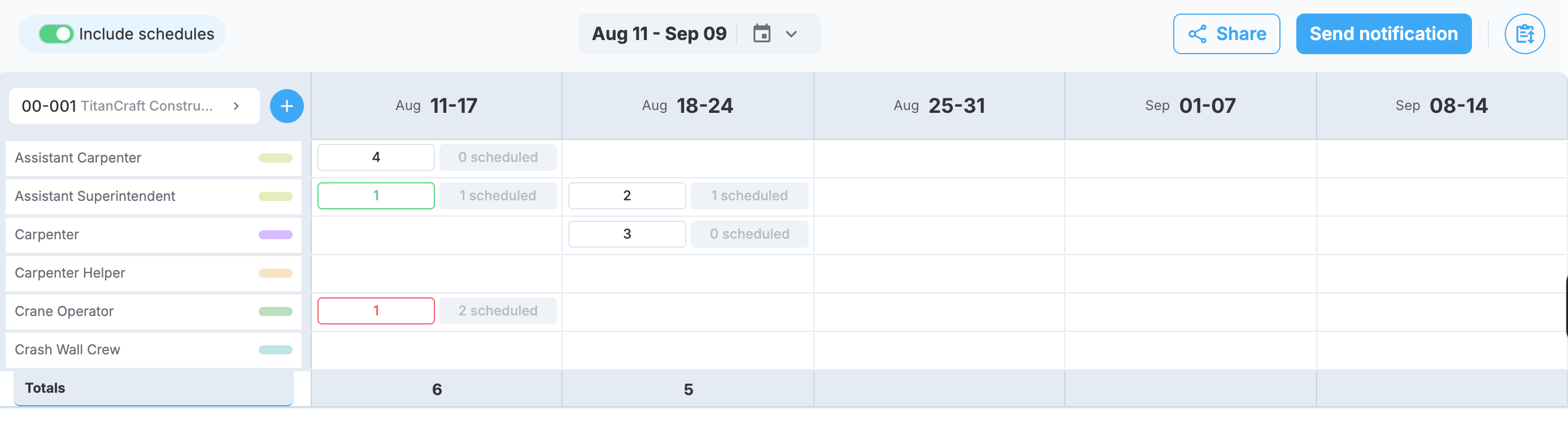Image resolution: width=1568 pixels, height=439 pixels.
Task: Select the red Crane Operator request field
Action: (376, 311)
